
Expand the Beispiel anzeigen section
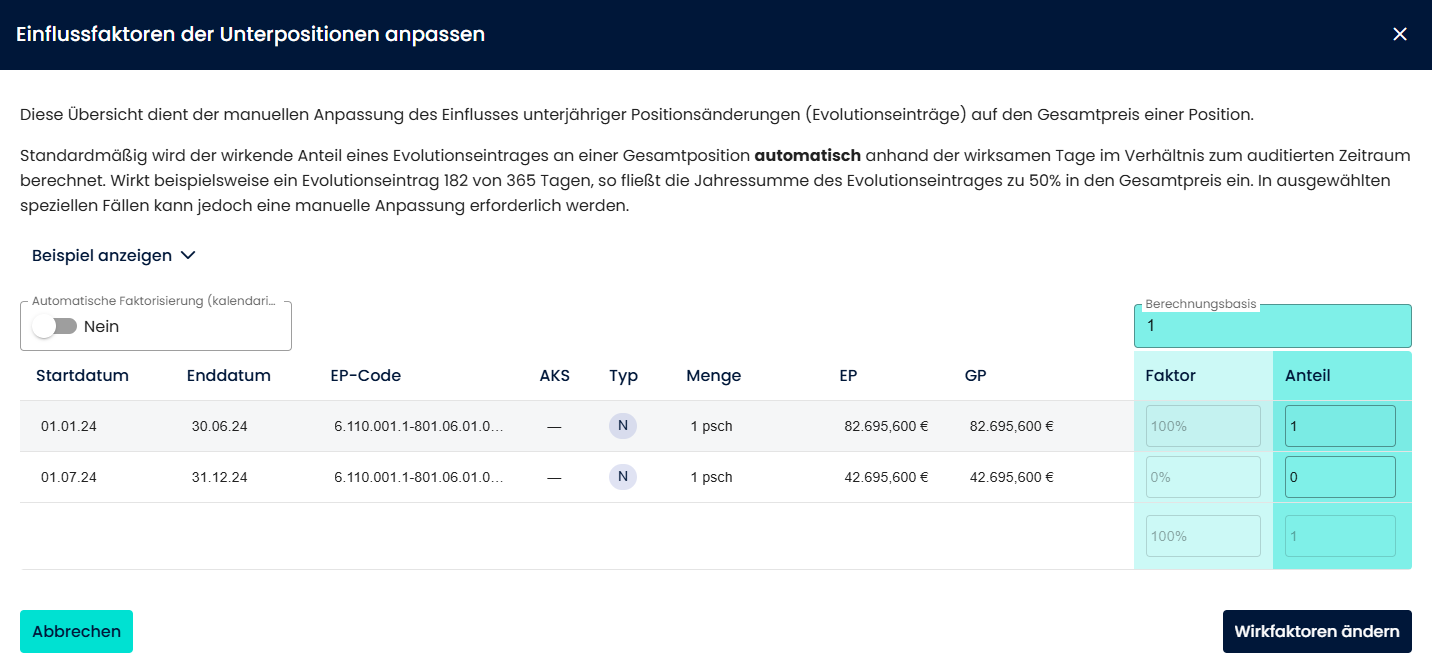[x=102, y=255]
